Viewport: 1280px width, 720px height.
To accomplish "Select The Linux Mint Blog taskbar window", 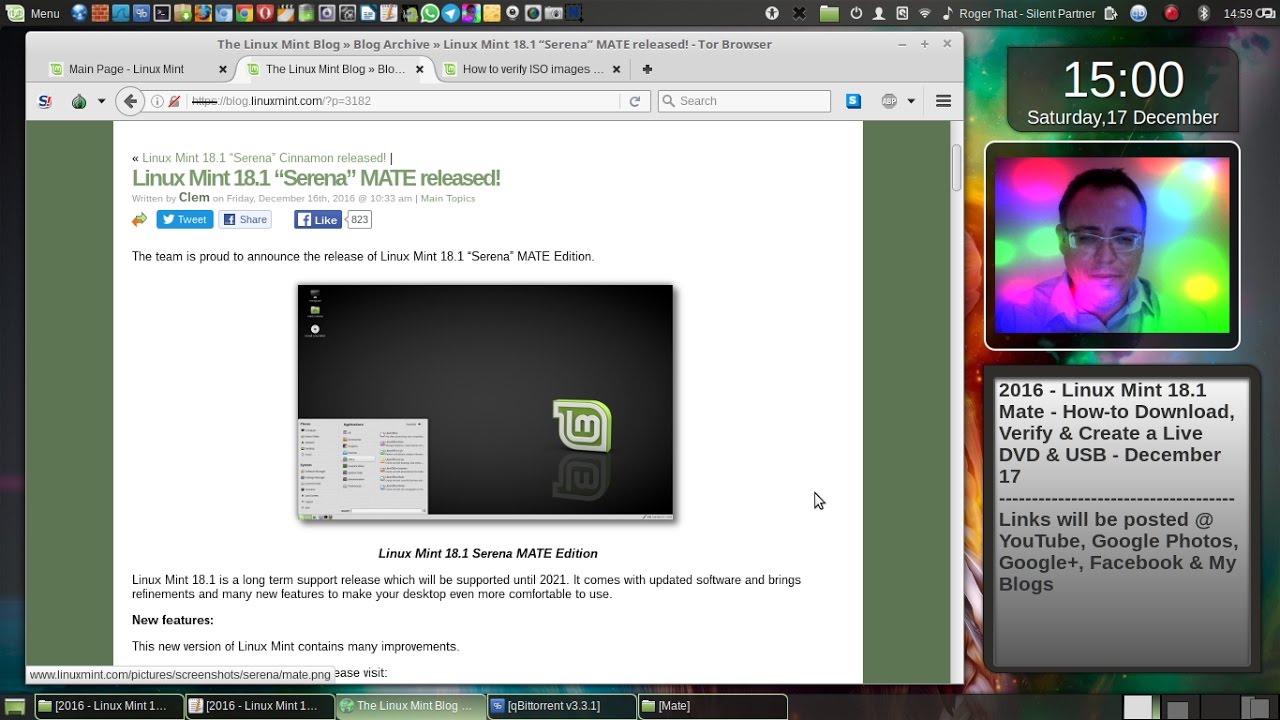I will [411, 706].
